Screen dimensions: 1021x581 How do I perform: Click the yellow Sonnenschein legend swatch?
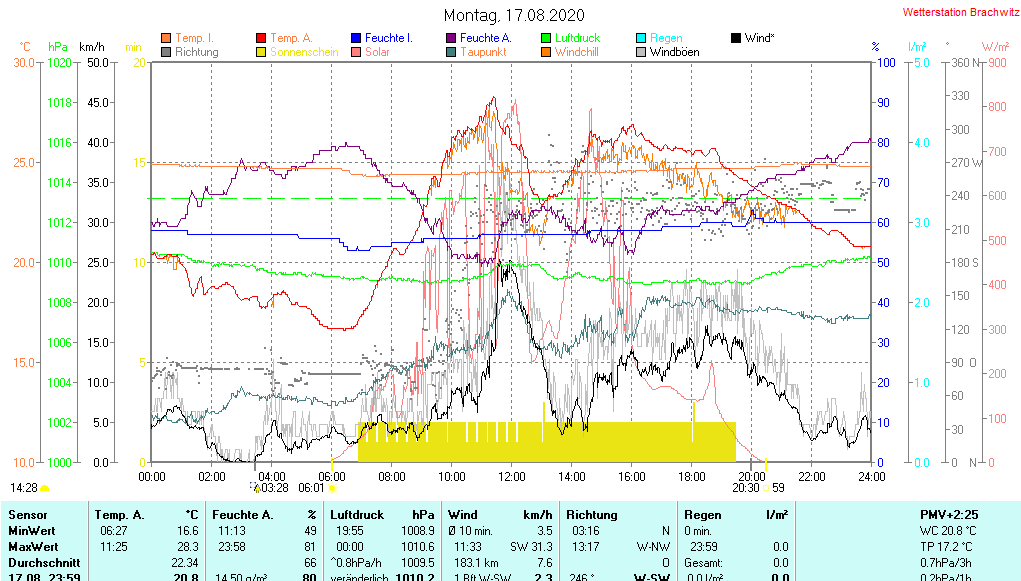(x=261, y=52)
